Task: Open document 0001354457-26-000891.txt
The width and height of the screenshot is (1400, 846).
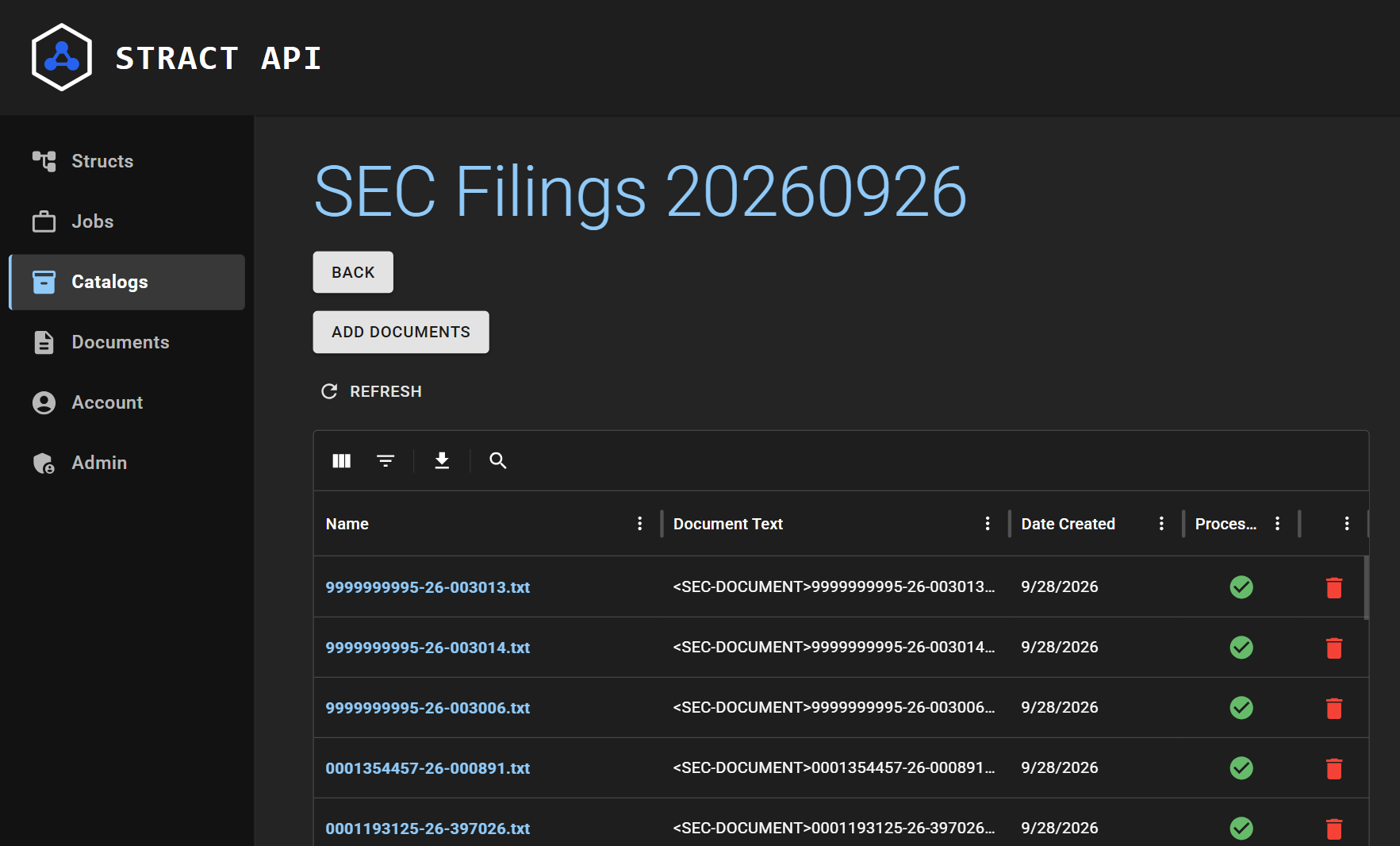Action: click(428, 768)
